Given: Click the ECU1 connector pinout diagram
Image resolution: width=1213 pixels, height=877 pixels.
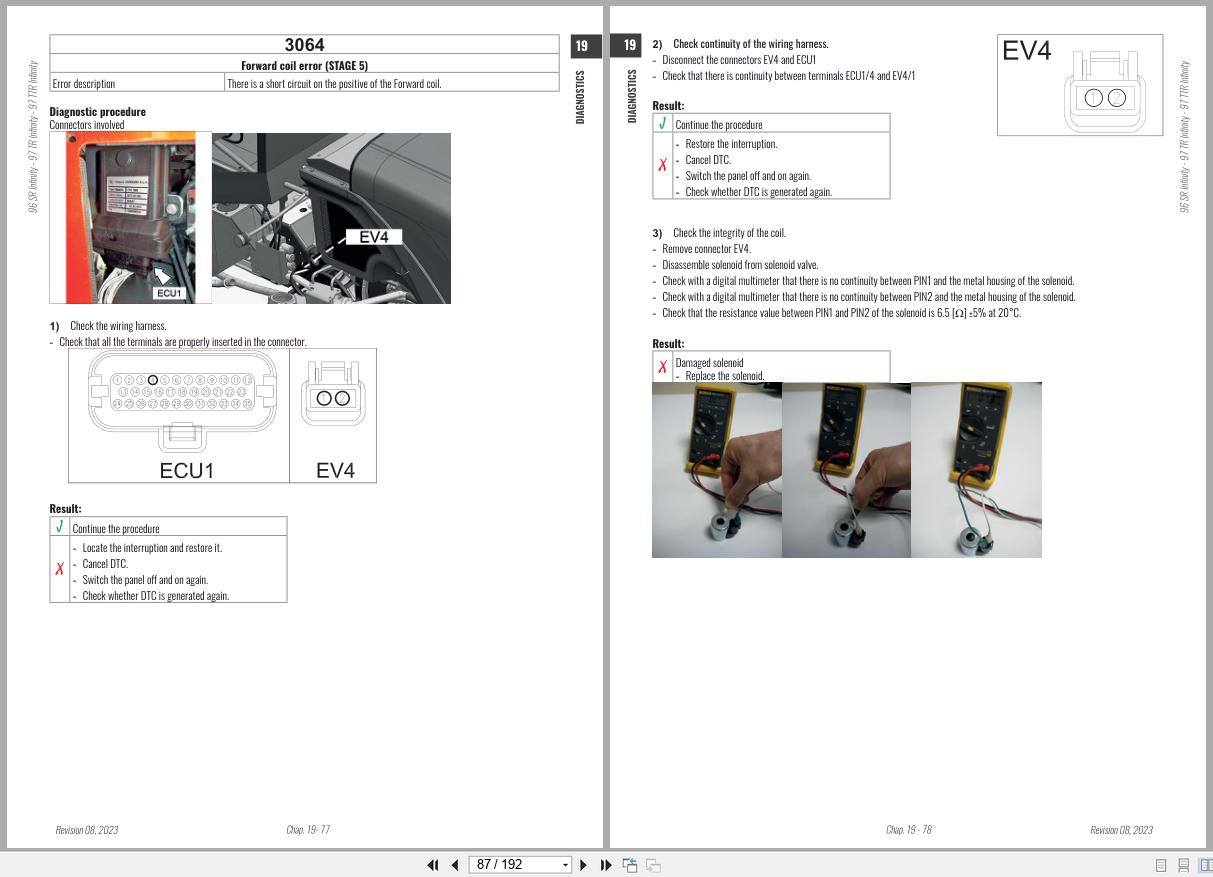Looking at the screenshot, I should [180, 415].
